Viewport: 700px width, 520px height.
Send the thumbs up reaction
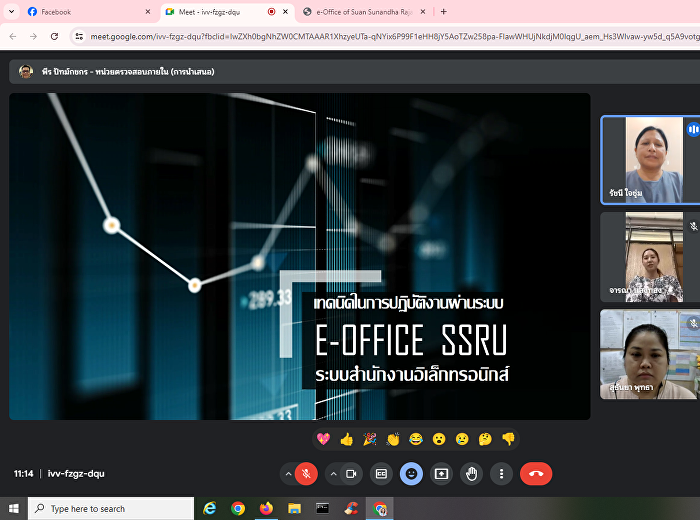pos(347,439)
